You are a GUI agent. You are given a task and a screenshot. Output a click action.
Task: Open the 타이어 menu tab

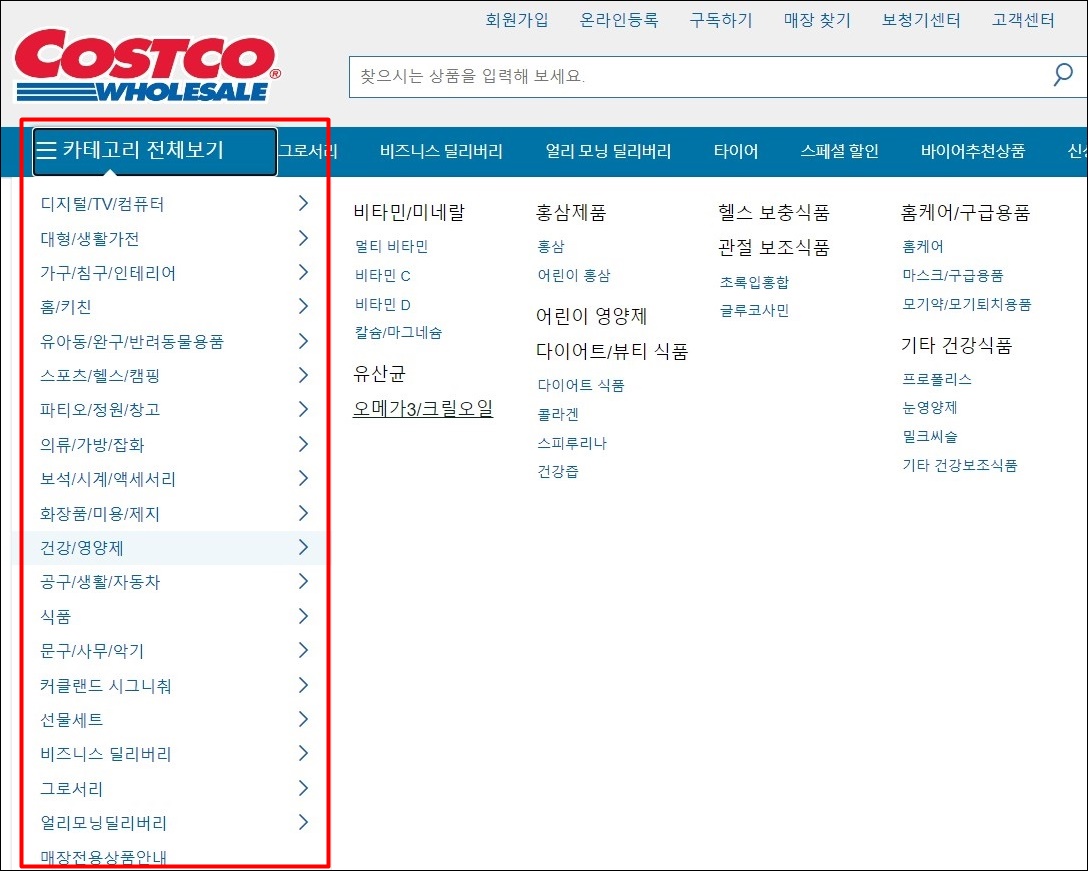pyautogui.click(x=736, y=151)
